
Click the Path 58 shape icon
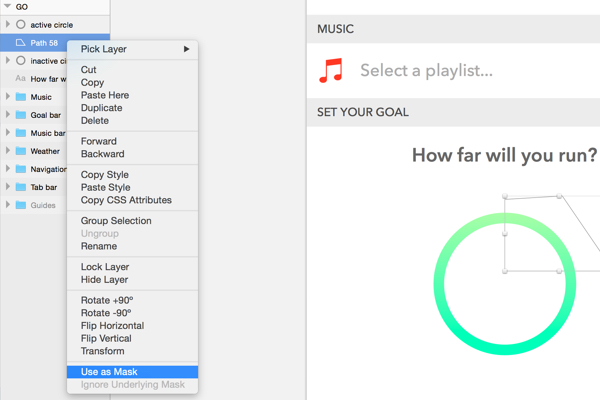(20, 42)
